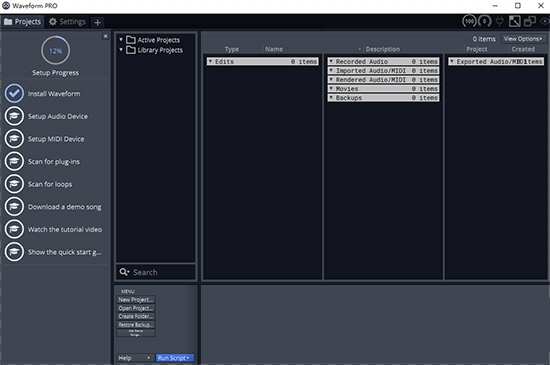Click the Watch the tutorial video icon
Screen dimensions: 550x365
pyautogui.click(x=14, y=229)
